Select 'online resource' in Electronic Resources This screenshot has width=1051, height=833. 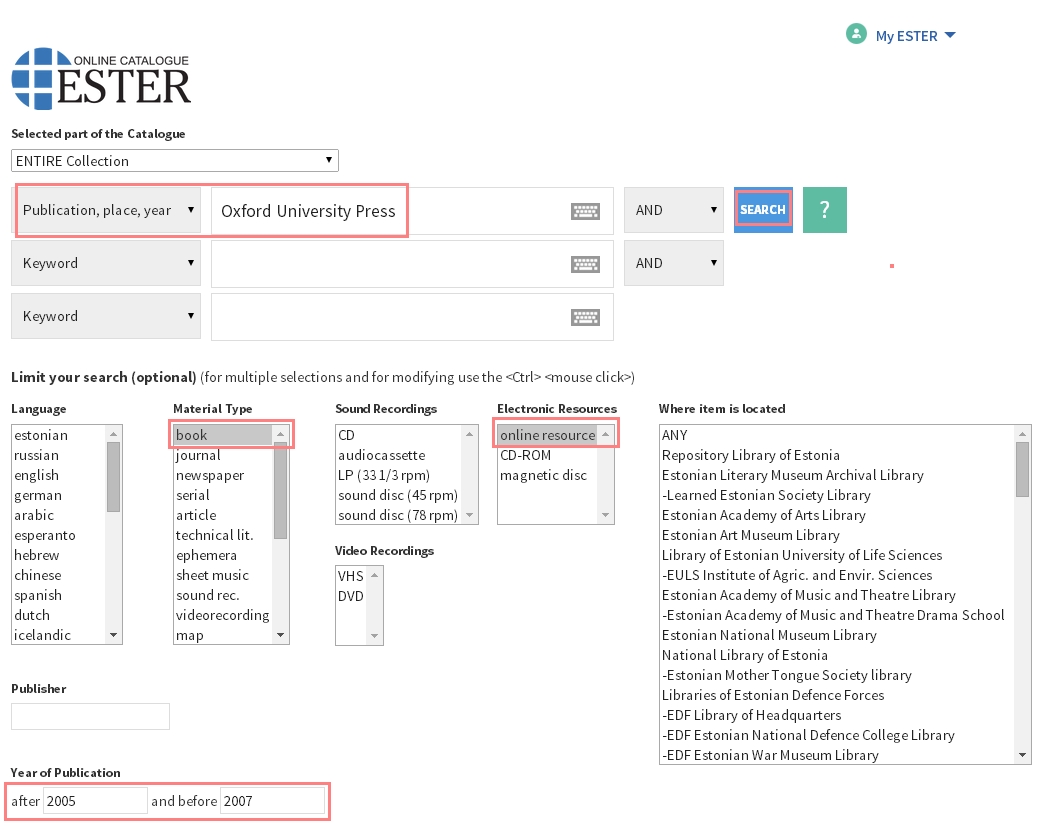(x=548, y=435)
